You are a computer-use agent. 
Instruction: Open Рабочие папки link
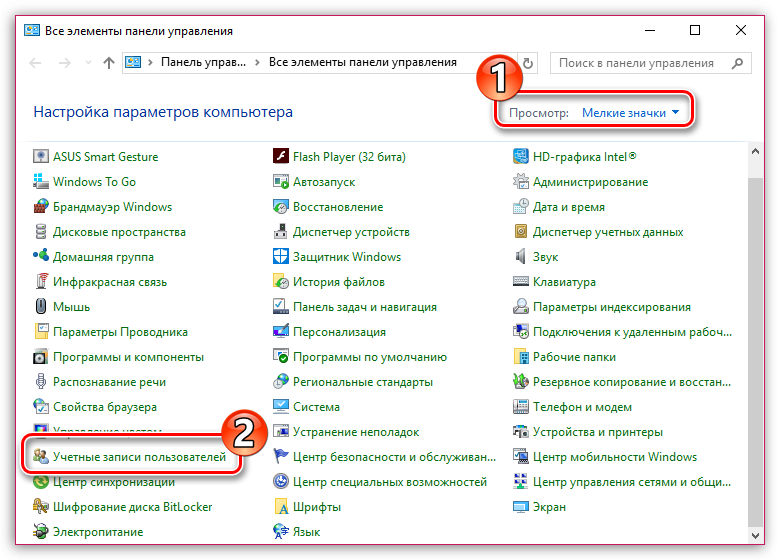point(574,357)
